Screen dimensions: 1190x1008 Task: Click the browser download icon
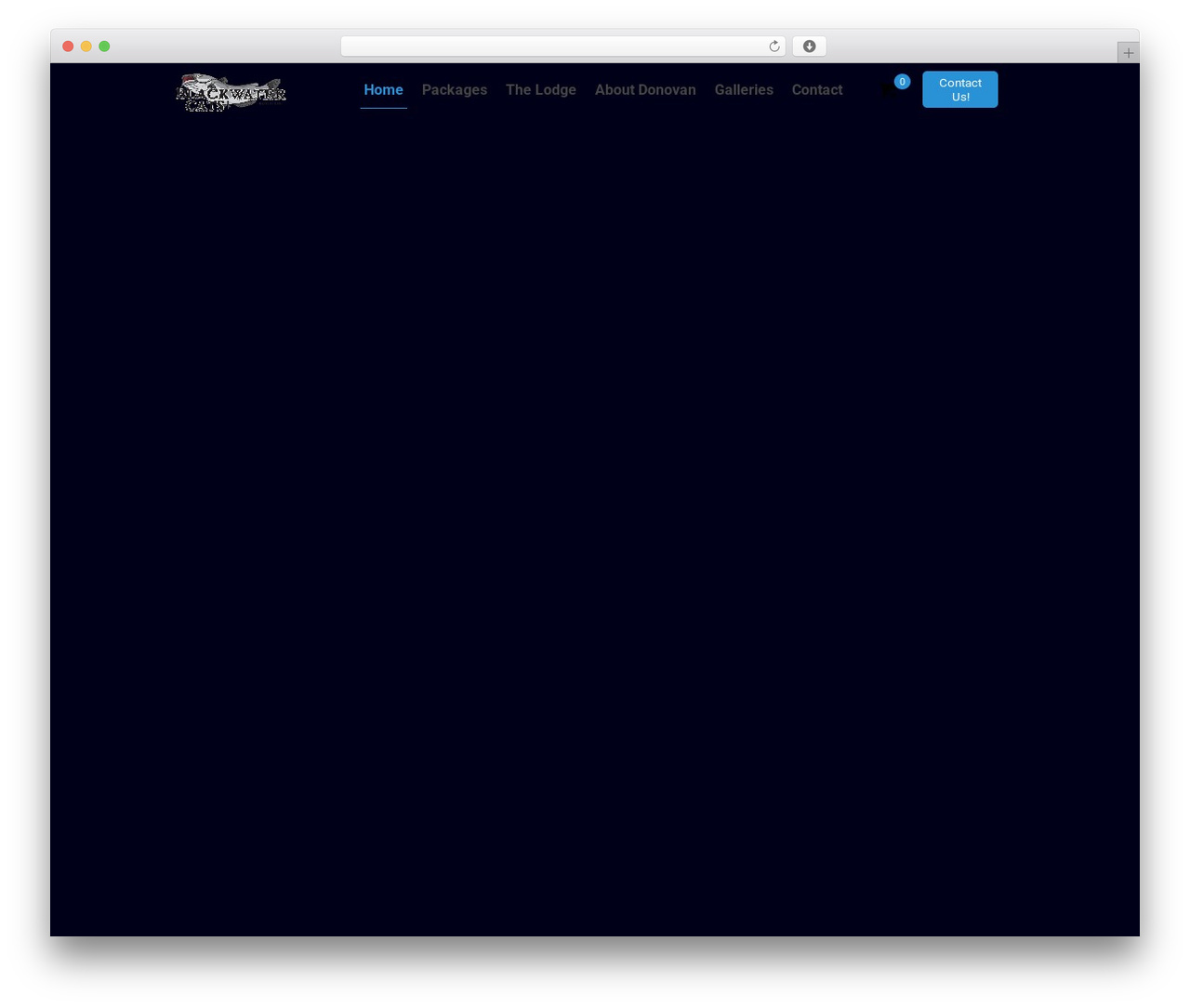coord(809,46)
